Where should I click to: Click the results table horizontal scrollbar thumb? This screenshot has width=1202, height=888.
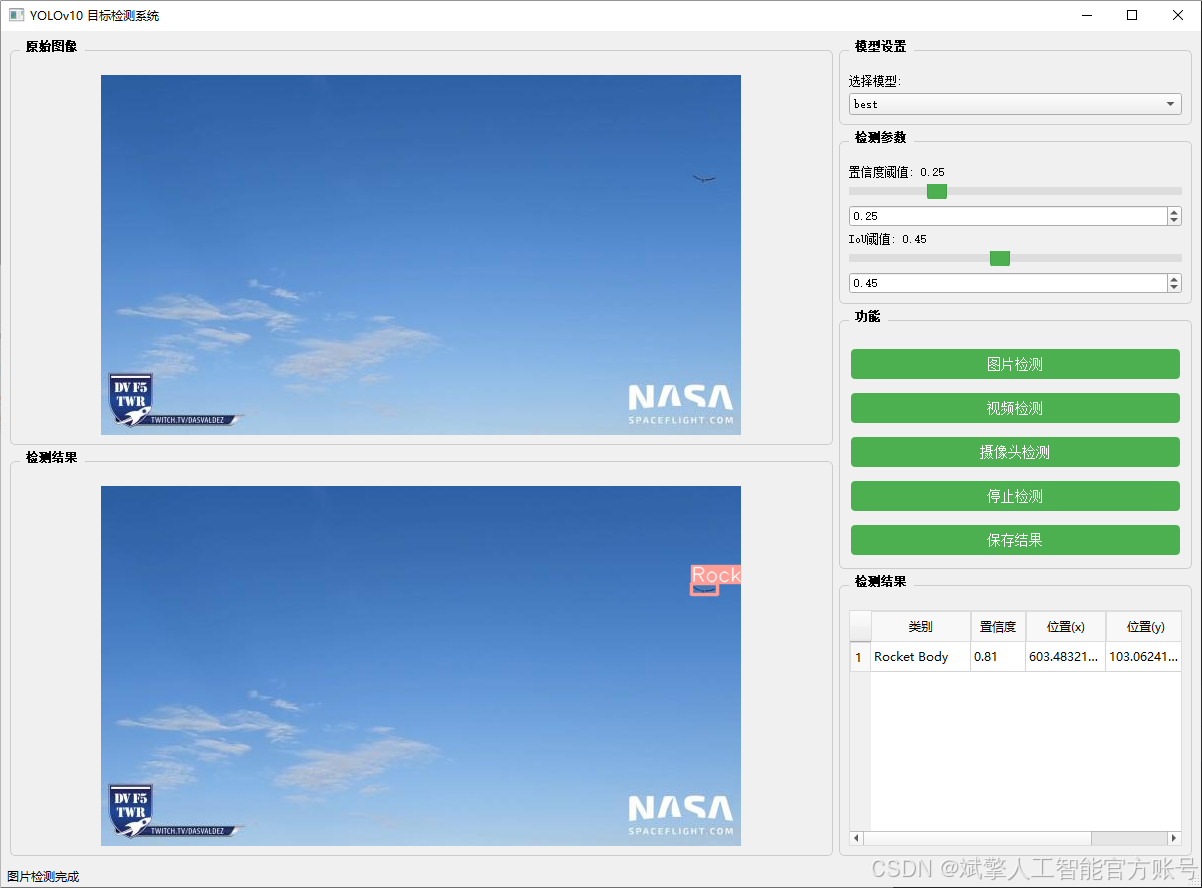[x=978, y=838]
